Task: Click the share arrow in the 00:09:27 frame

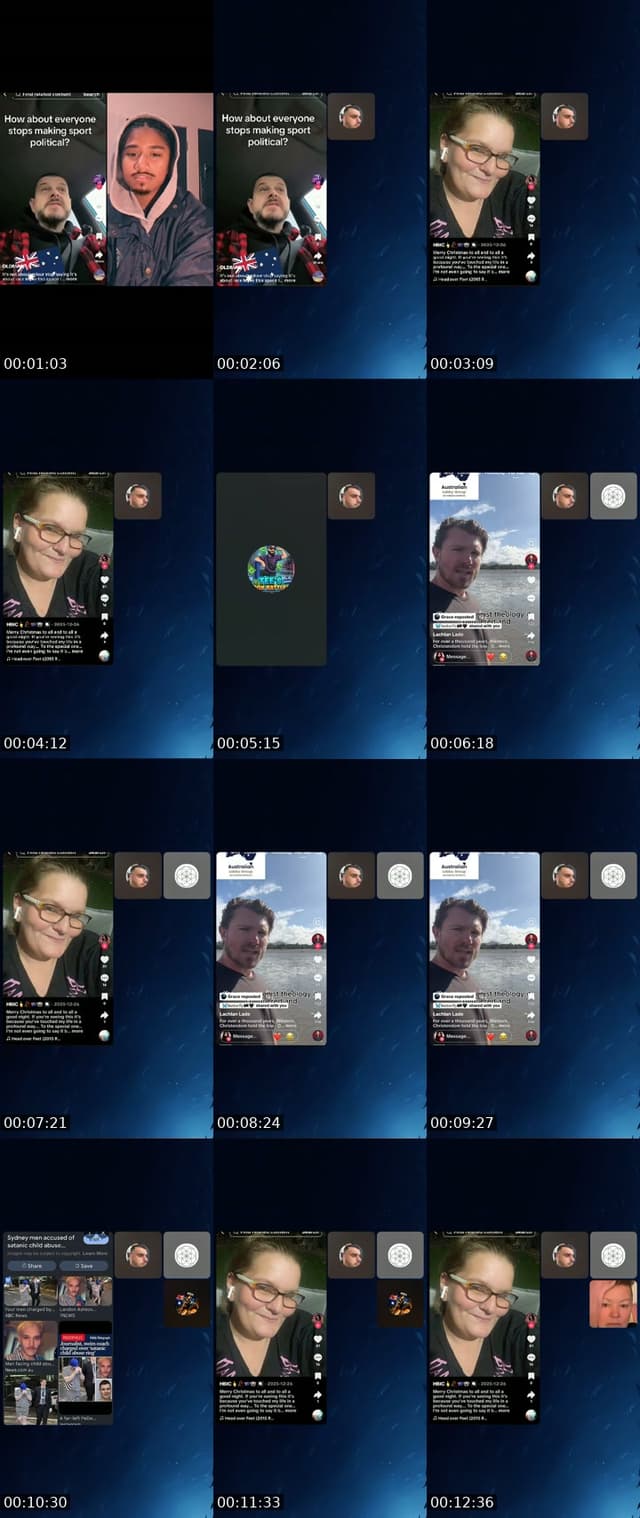Action: 531,1016
